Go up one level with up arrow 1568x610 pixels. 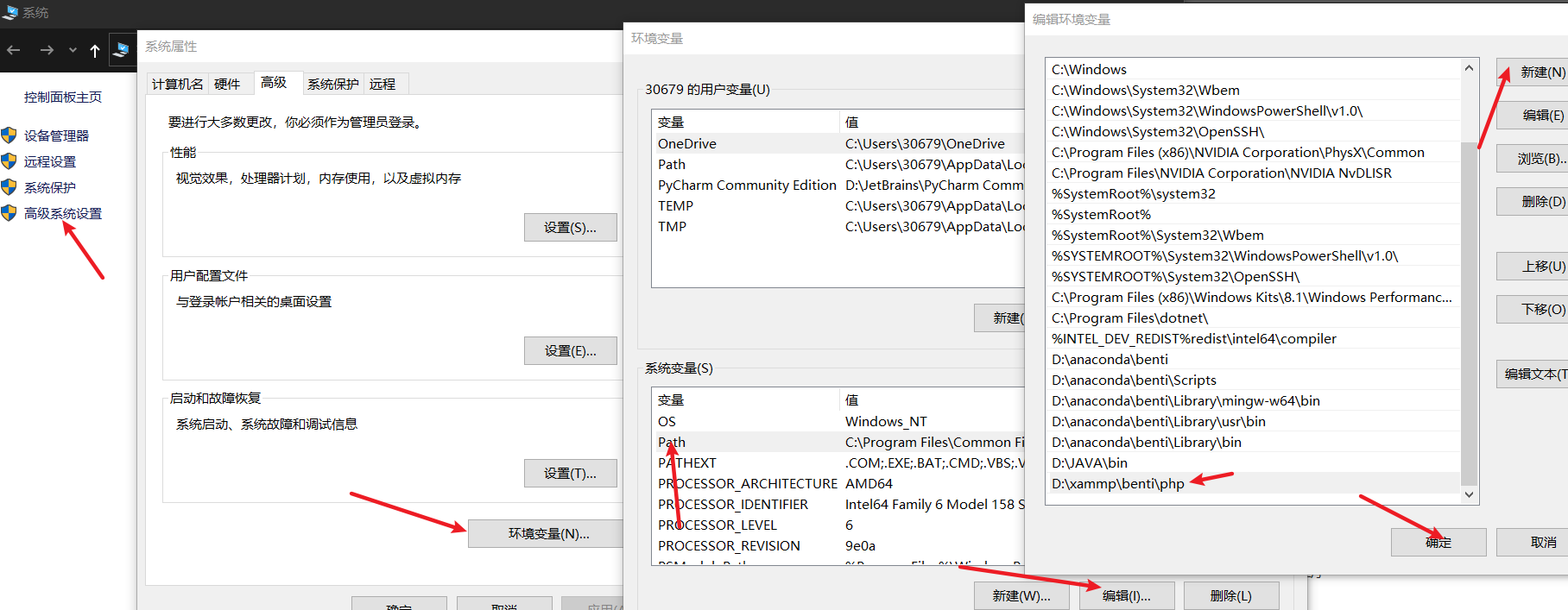[x=95, y=51]
